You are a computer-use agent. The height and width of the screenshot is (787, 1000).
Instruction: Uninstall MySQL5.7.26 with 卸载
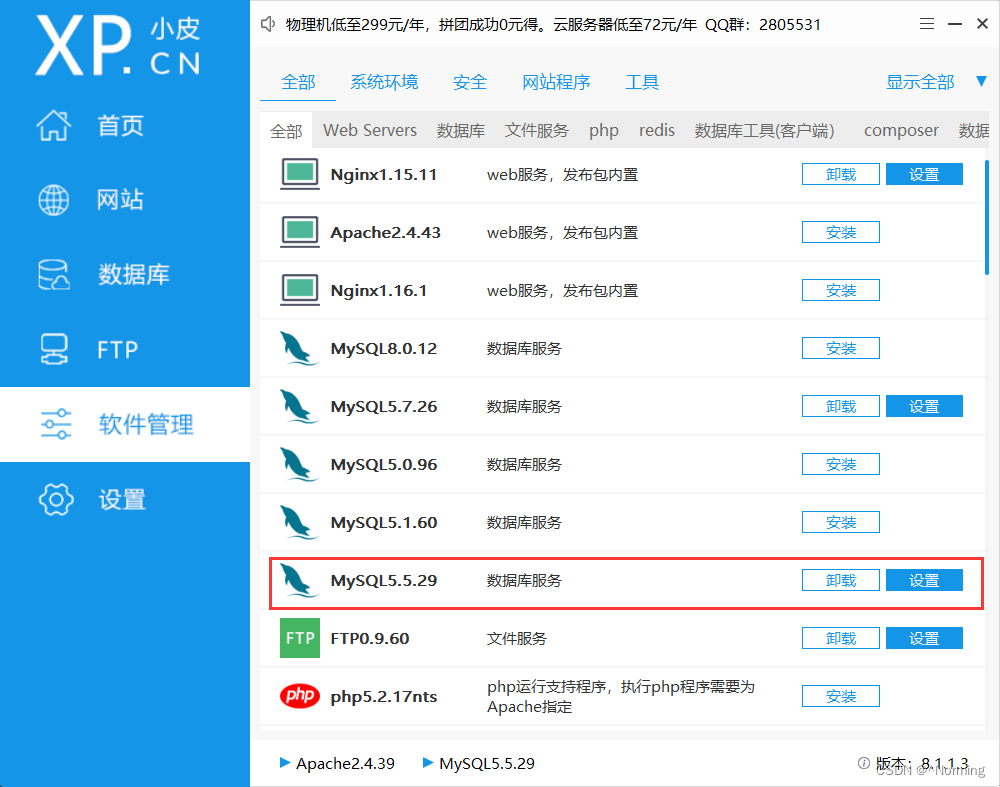[841, 406]
